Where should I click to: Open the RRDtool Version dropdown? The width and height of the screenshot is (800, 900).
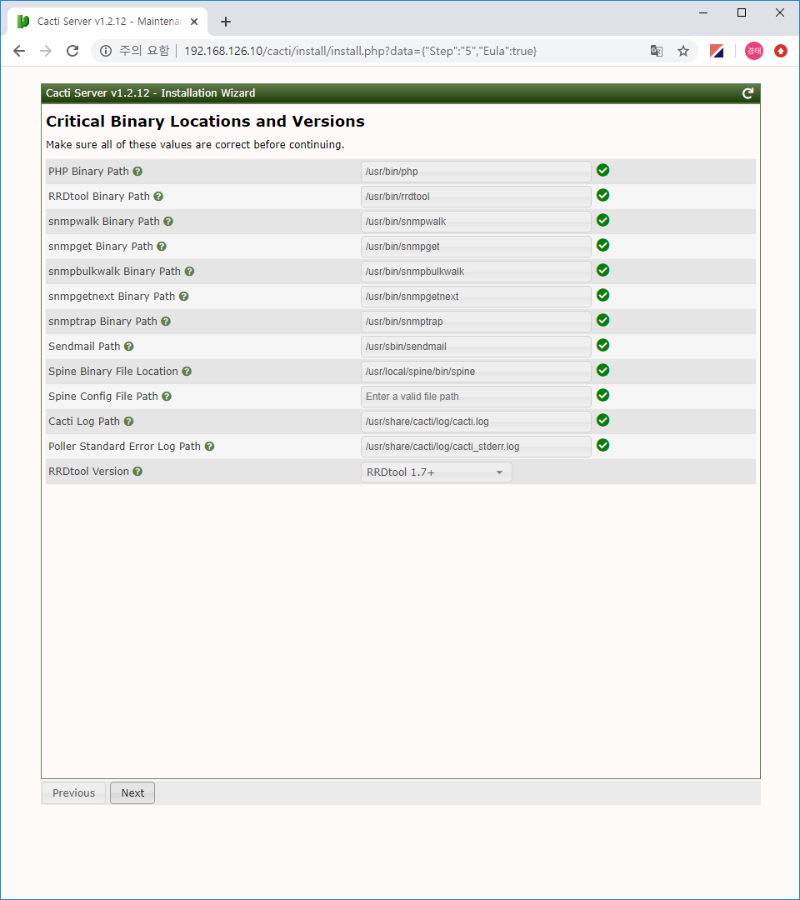(x=436, y=472)
